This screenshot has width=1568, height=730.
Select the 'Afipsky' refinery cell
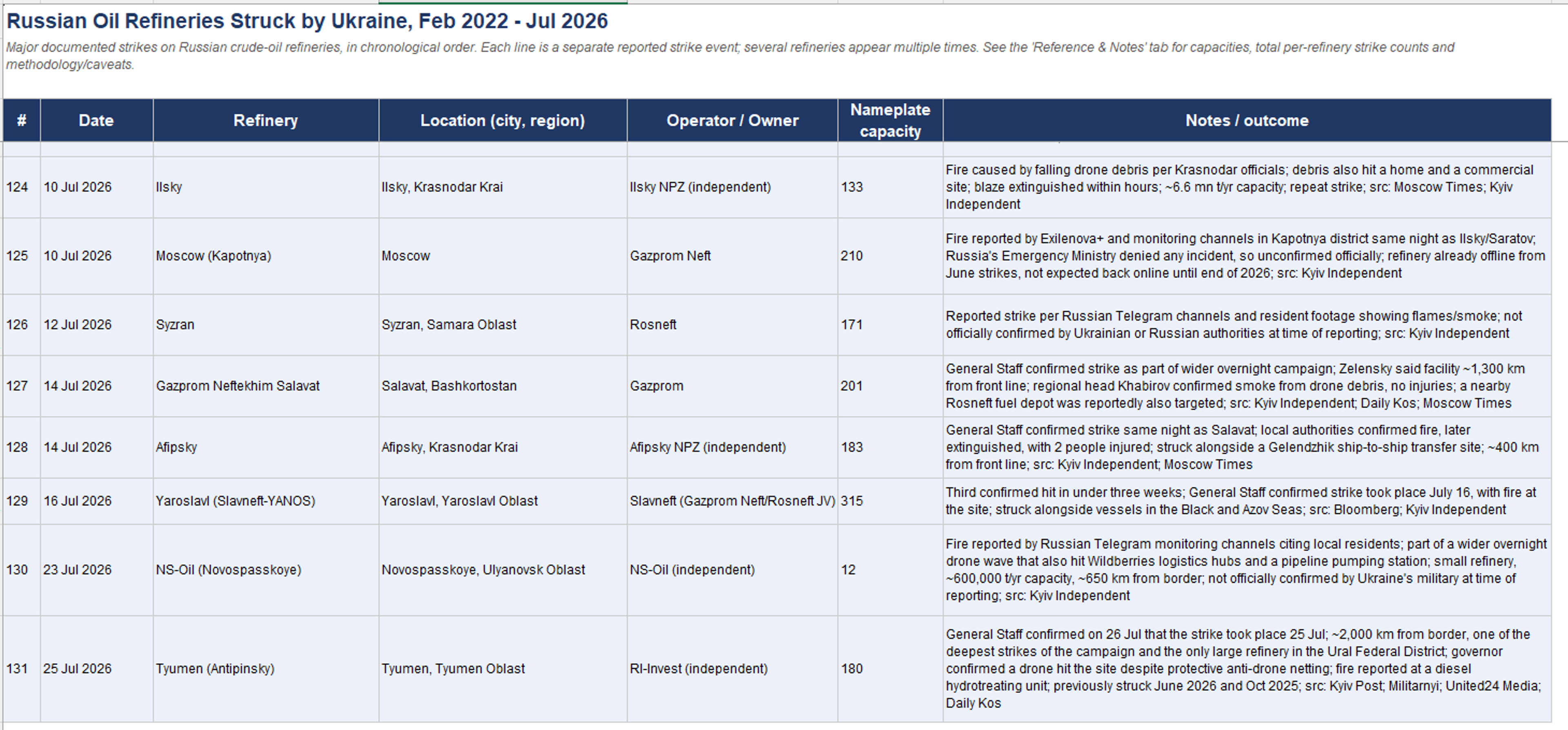(x=266, y=447)
